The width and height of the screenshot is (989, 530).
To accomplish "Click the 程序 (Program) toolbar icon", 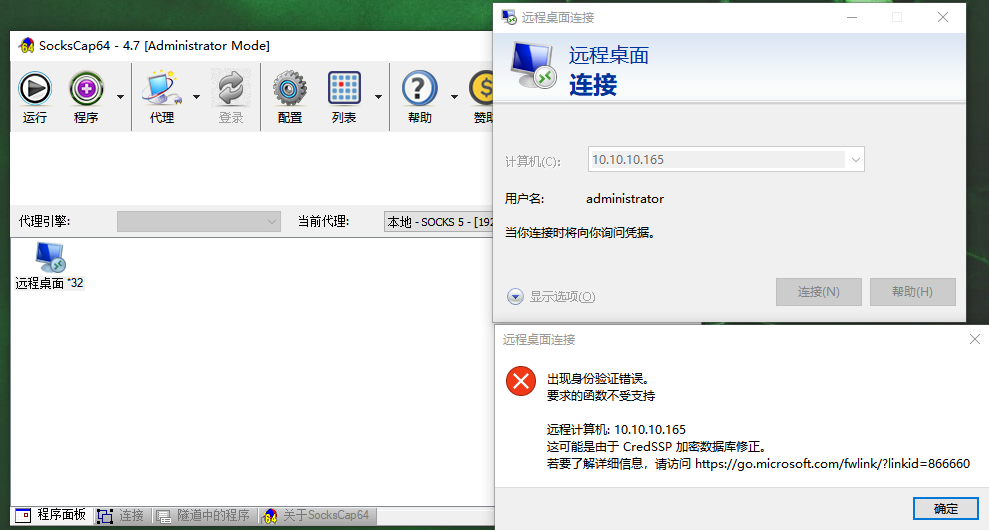I will (x=86, y=89).
